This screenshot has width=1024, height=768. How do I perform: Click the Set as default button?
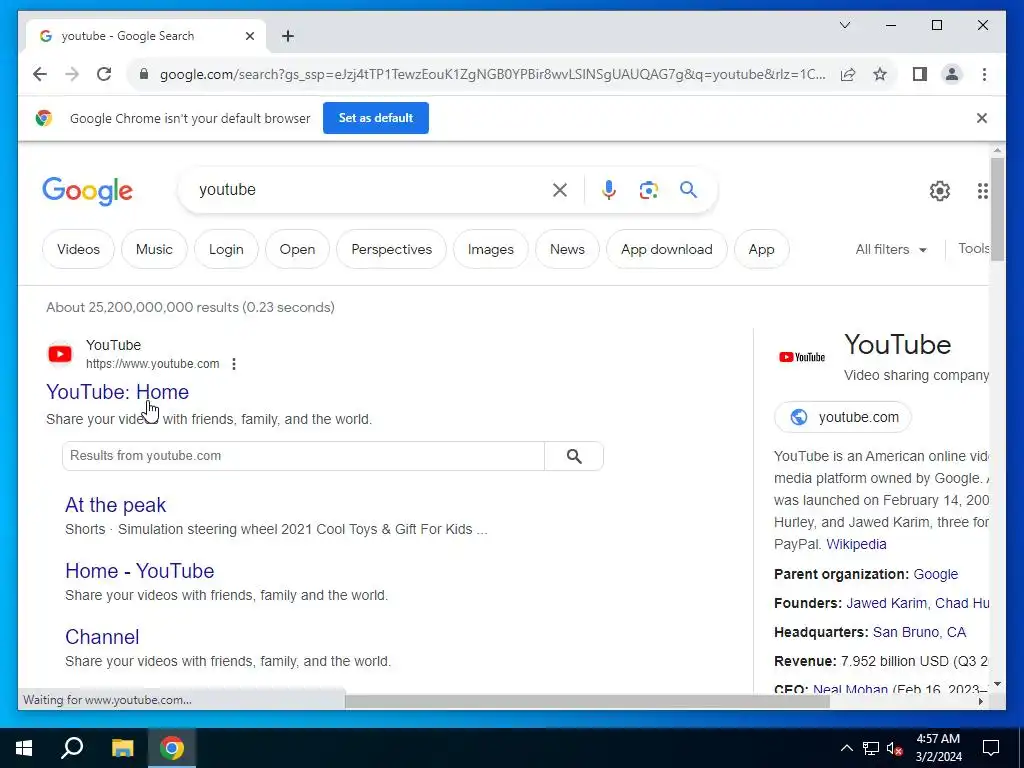click(376, 118)
